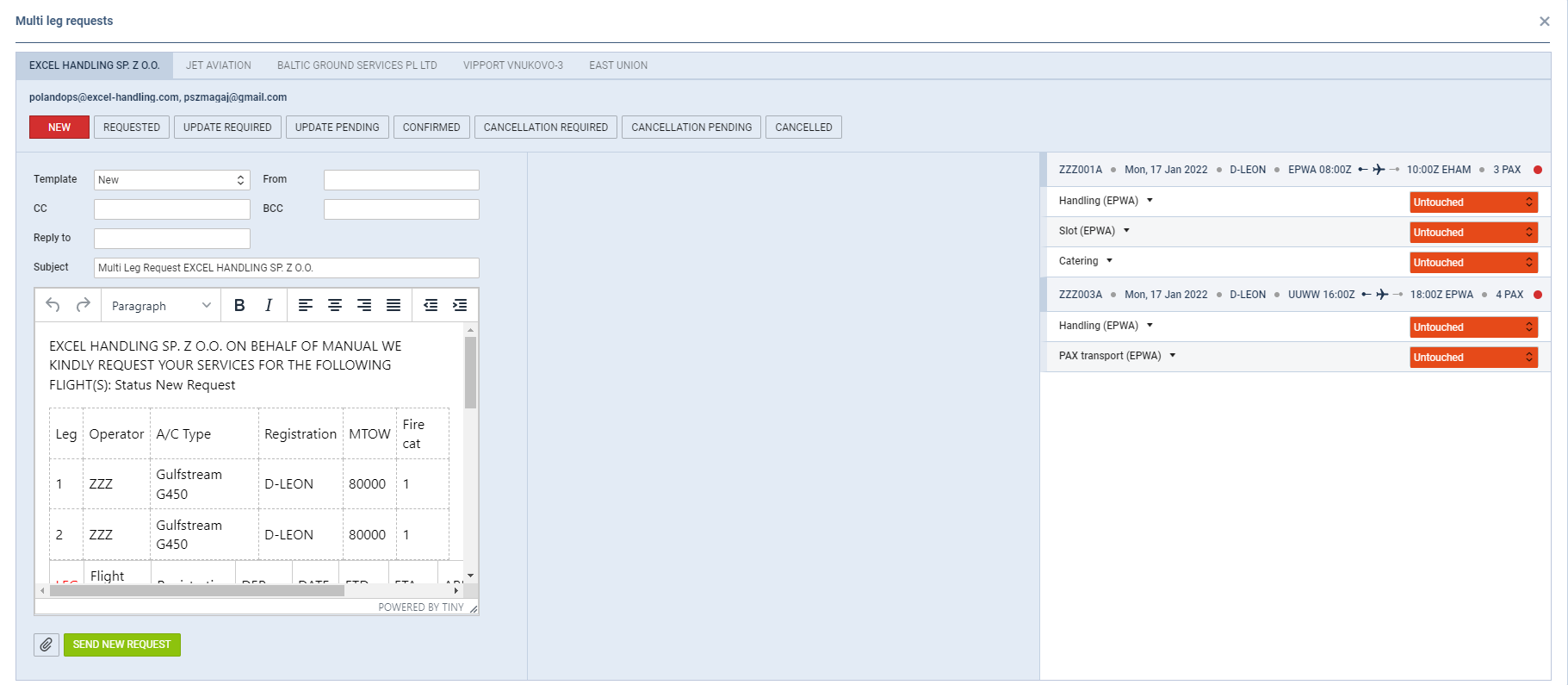Increase indent in editor toolbar

tap(460, 305)
